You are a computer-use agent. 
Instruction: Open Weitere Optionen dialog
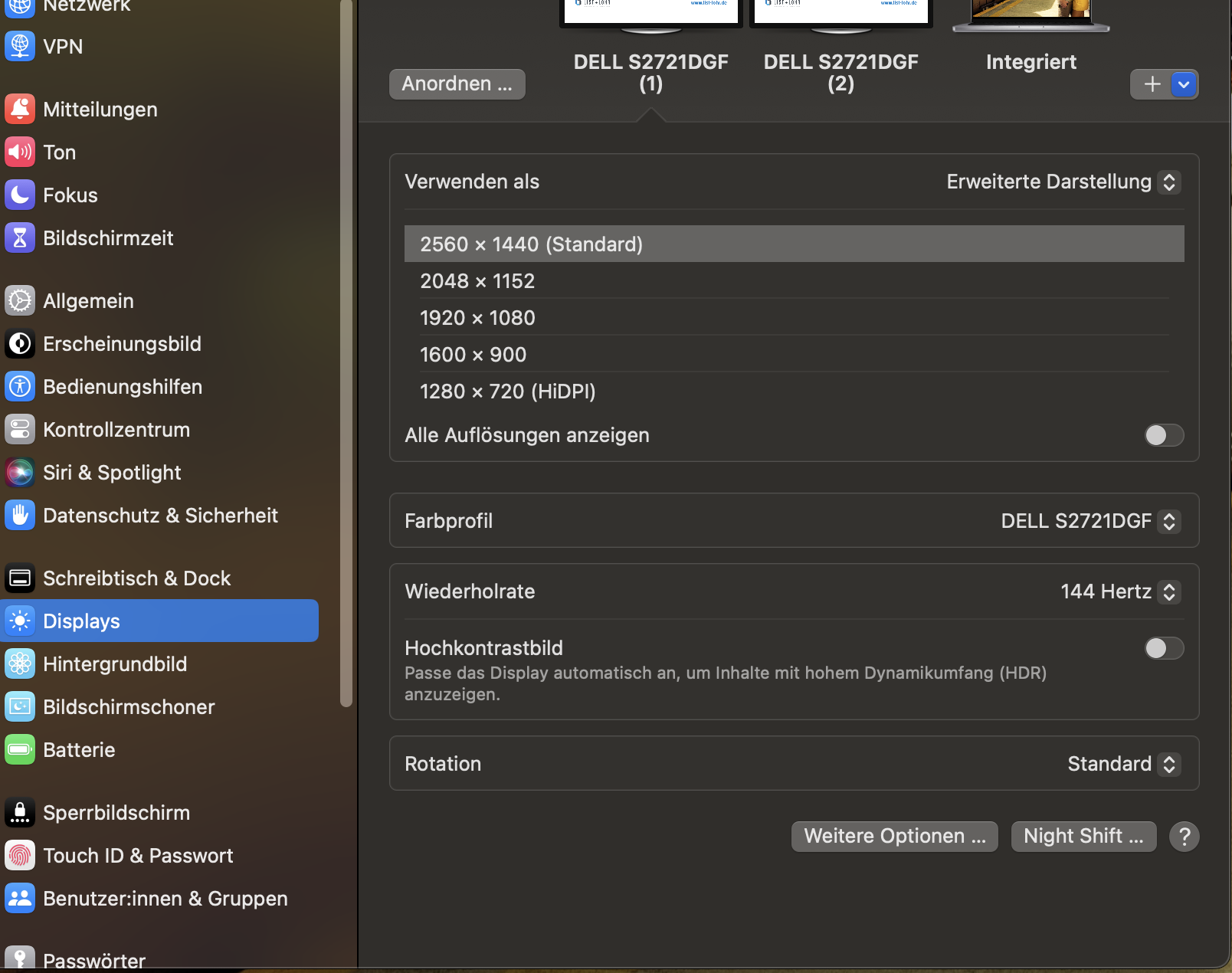[895, 837]
